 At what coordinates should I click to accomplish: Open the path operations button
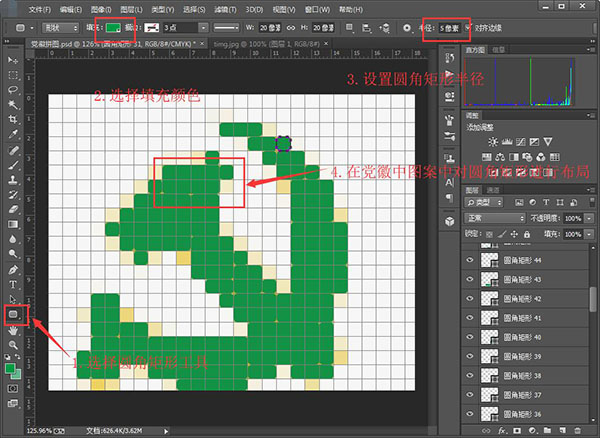pos(349,28)
